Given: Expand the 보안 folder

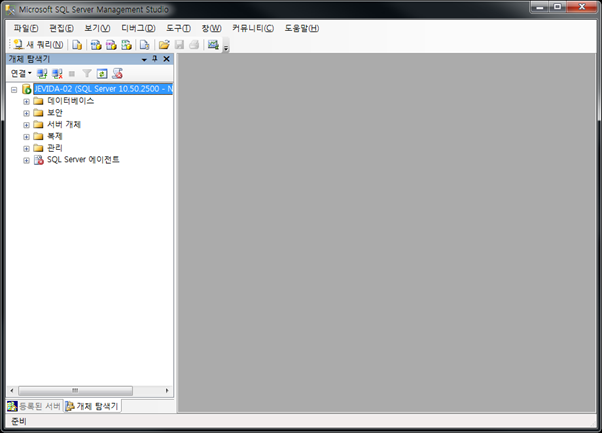Looking at the screenshot, I should 26,113.
